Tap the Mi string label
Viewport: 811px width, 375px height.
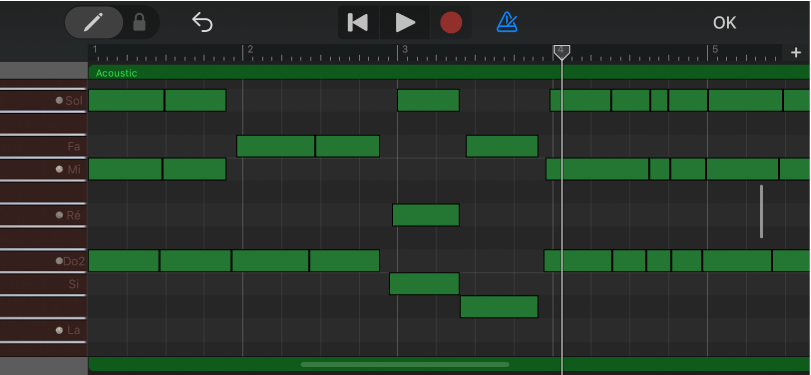coord(74,169)
